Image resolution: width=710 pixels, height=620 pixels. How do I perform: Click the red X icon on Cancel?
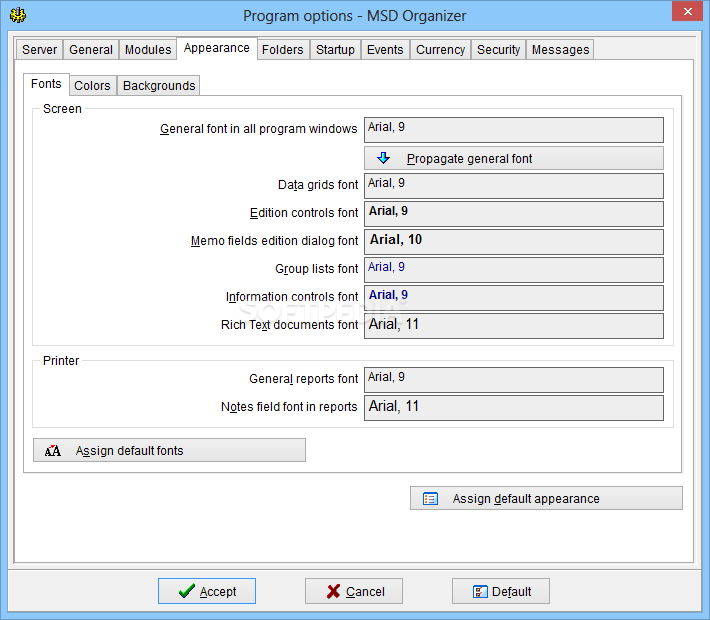coord(333,591)
